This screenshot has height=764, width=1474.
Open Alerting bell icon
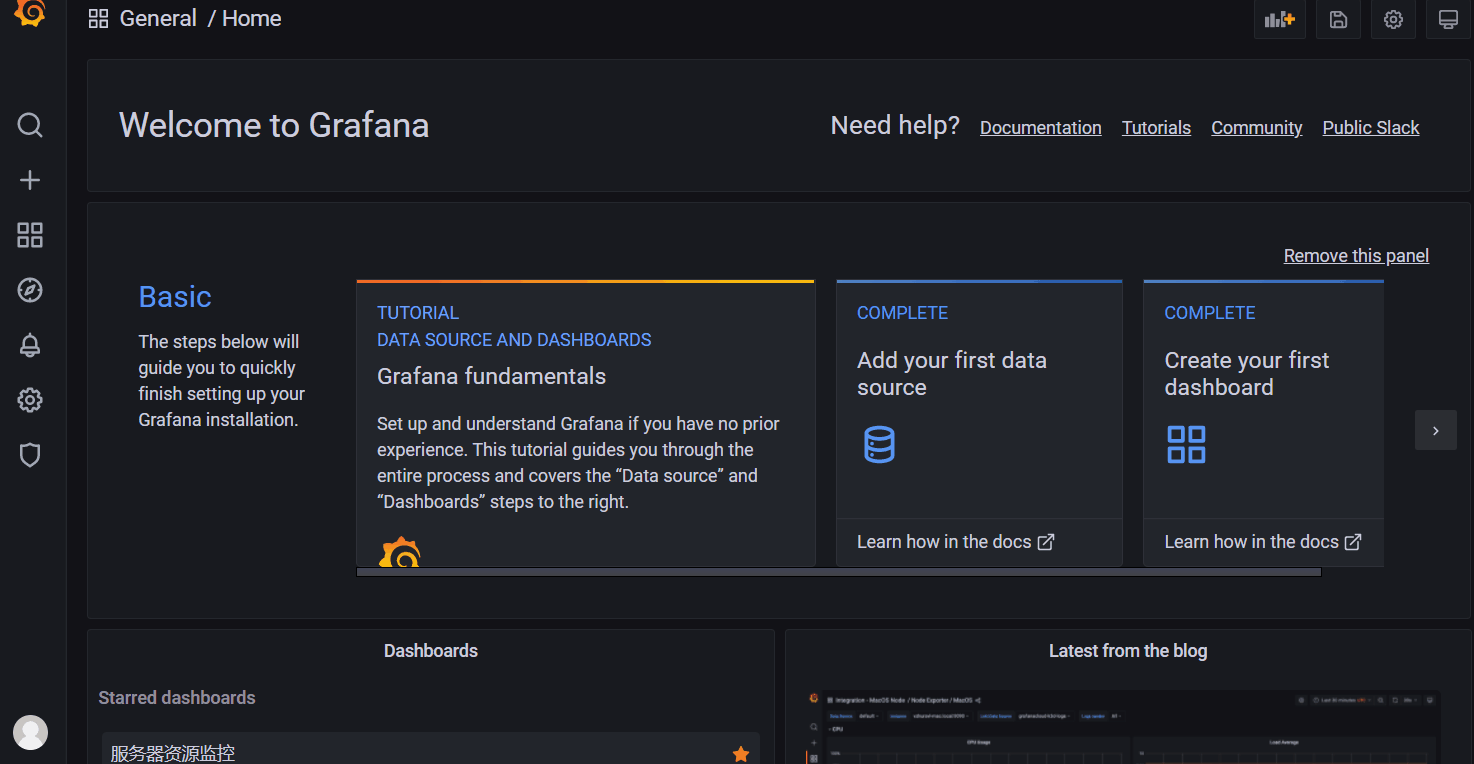tap(30, 346)
